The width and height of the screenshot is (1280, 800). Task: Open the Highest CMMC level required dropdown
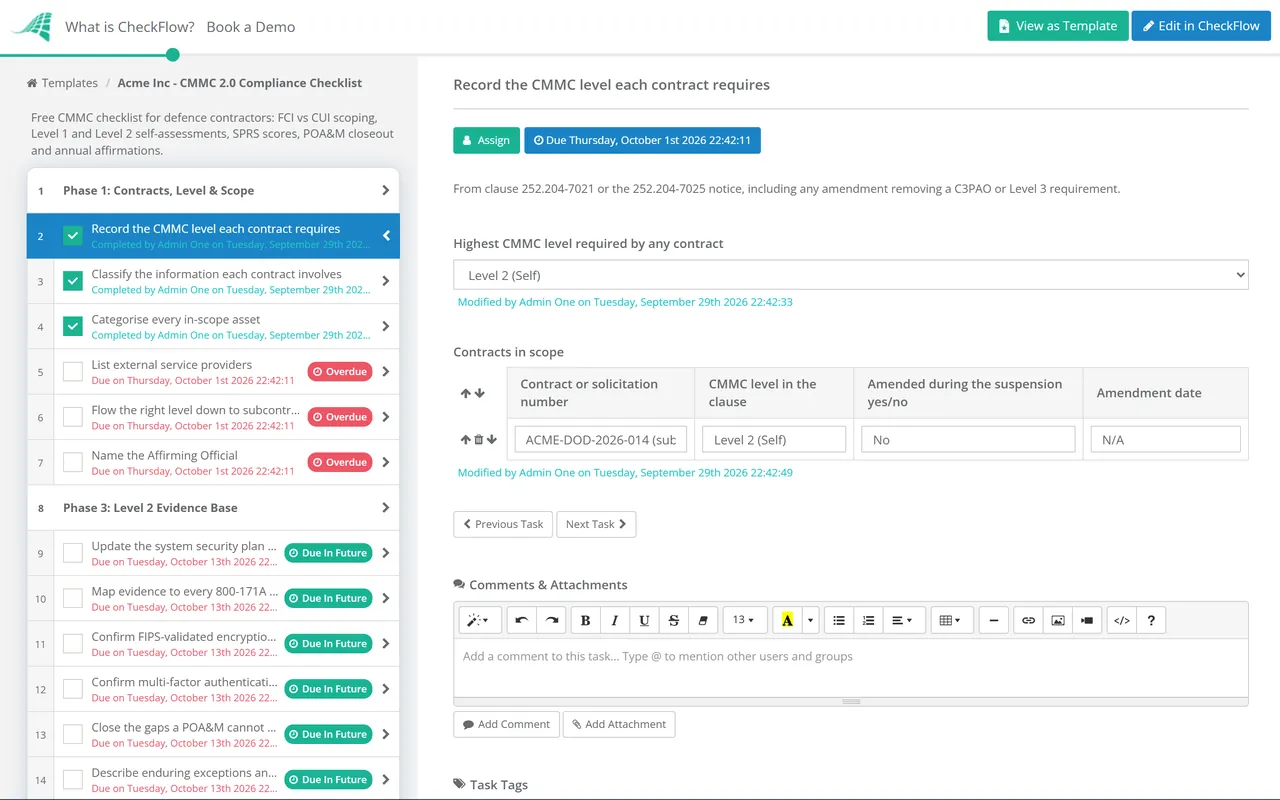pos(851,275)
